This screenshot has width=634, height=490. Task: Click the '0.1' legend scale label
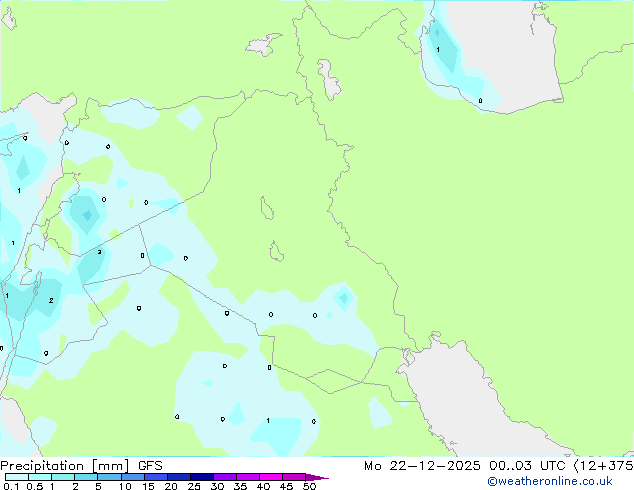click(12, 486)
